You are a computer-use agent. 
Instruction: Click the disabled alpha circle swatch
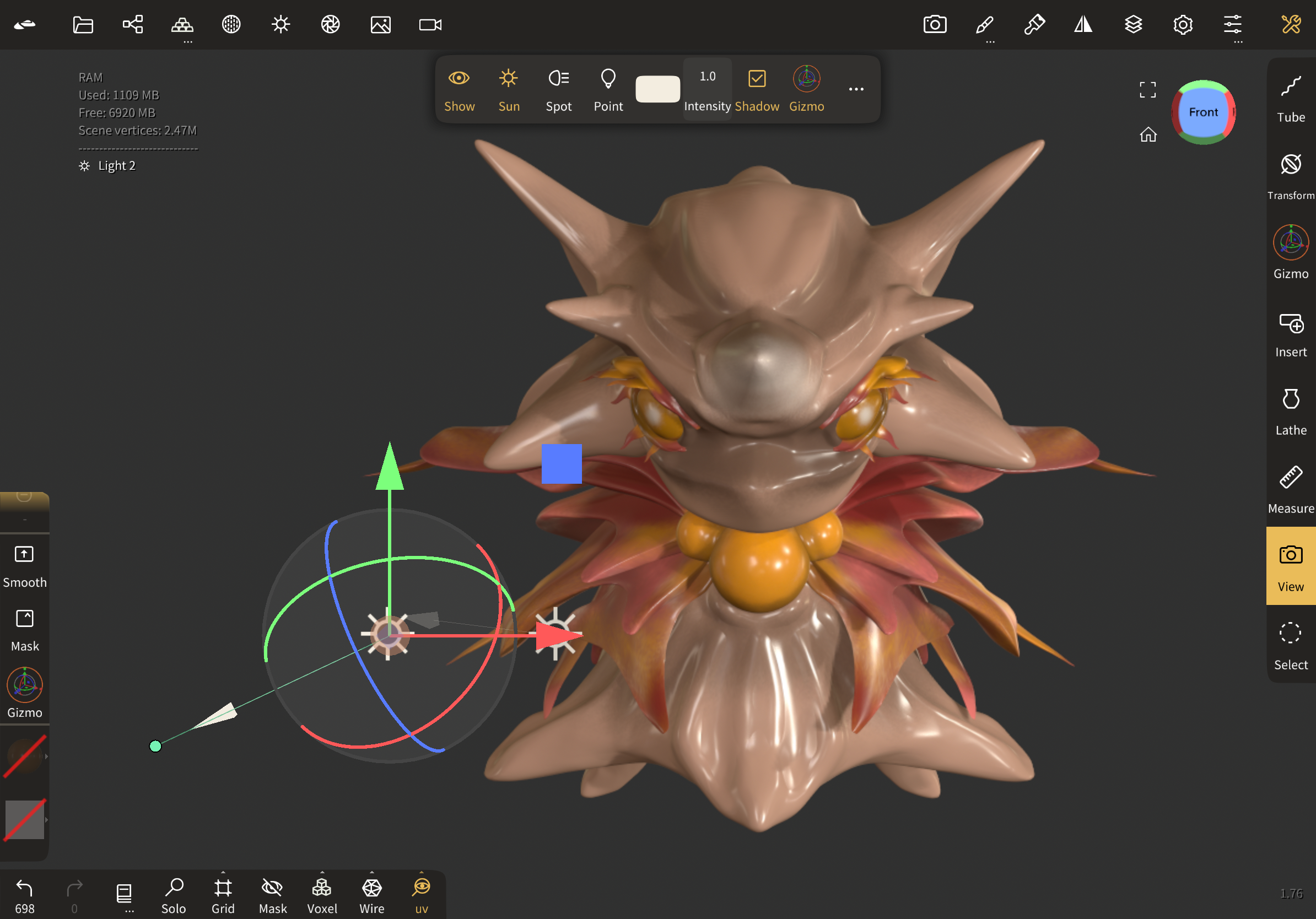point(24,756)
